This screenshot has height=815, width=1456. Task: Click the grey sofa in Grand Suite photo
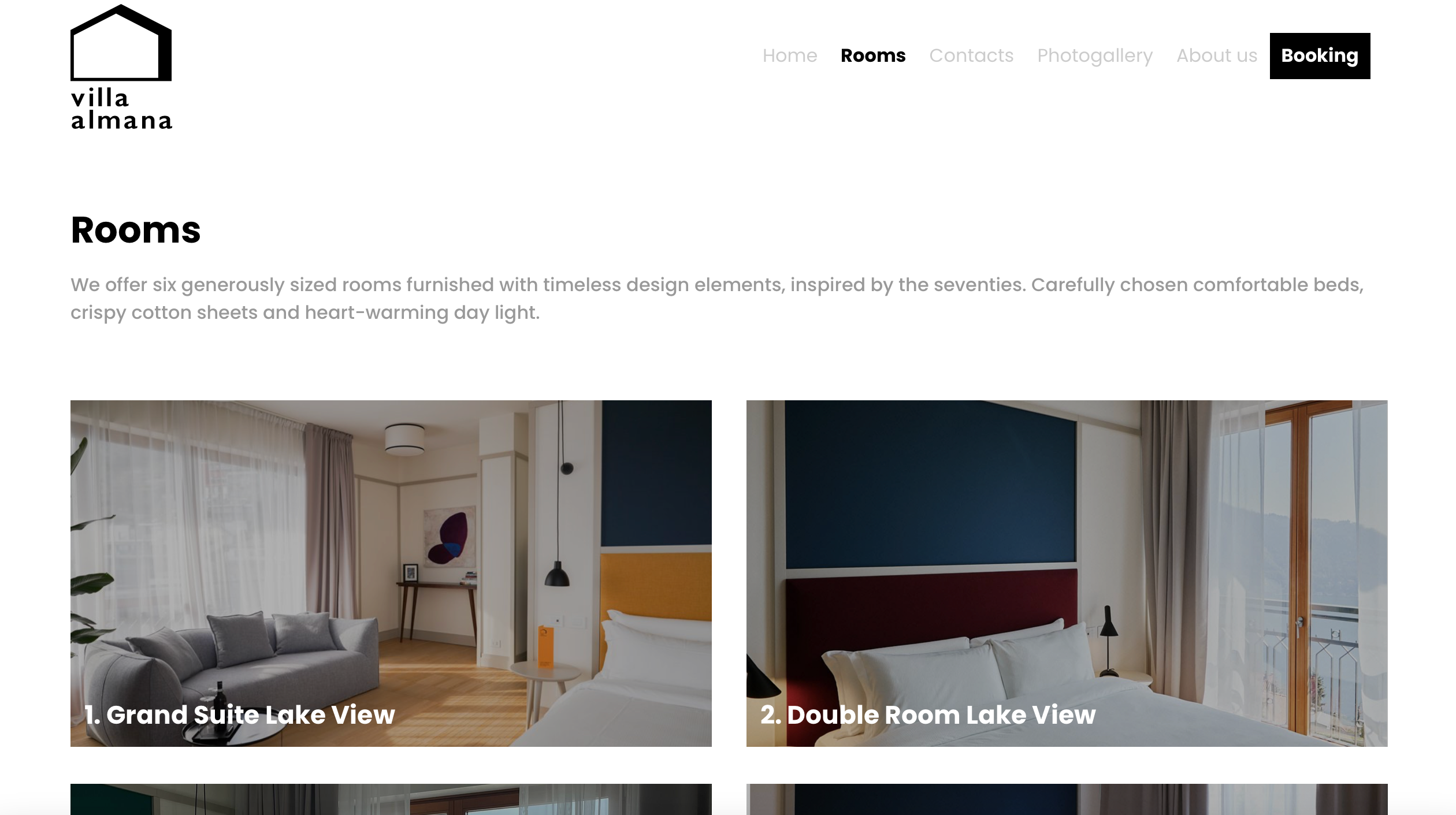(231, 658)
